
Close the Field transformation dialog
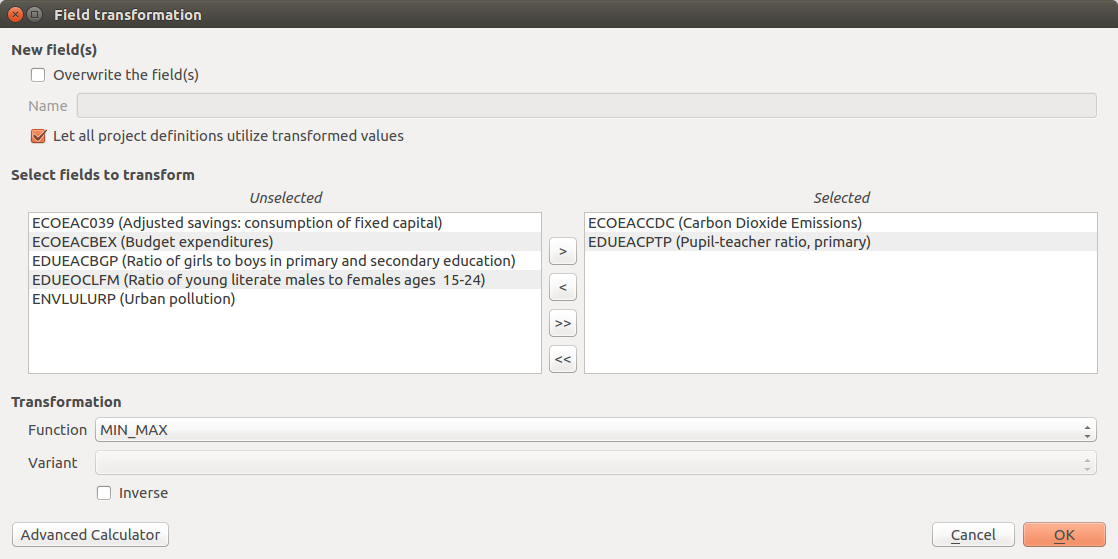15,15
